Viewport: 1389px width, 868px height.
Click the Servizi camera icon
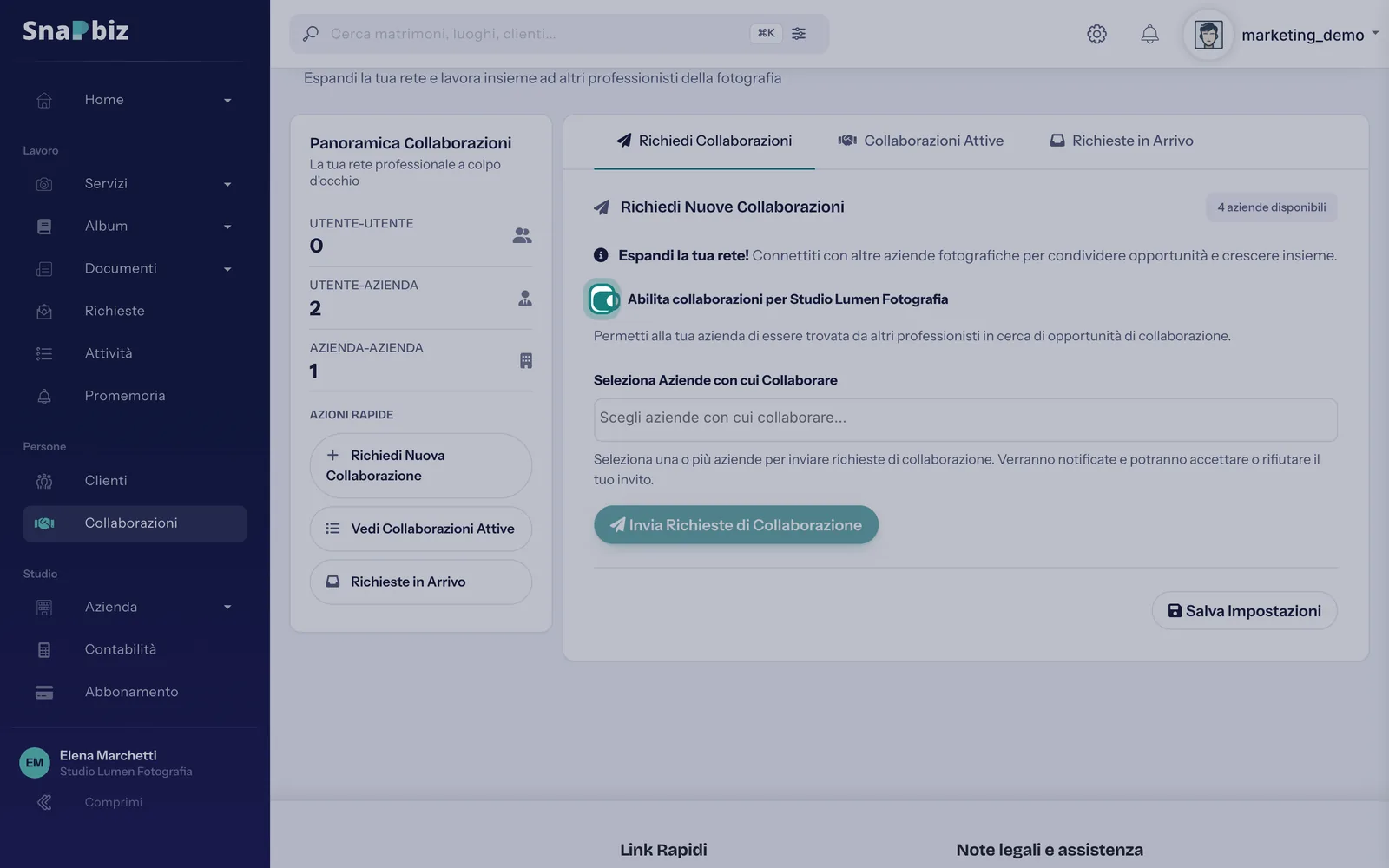(44, 184)
